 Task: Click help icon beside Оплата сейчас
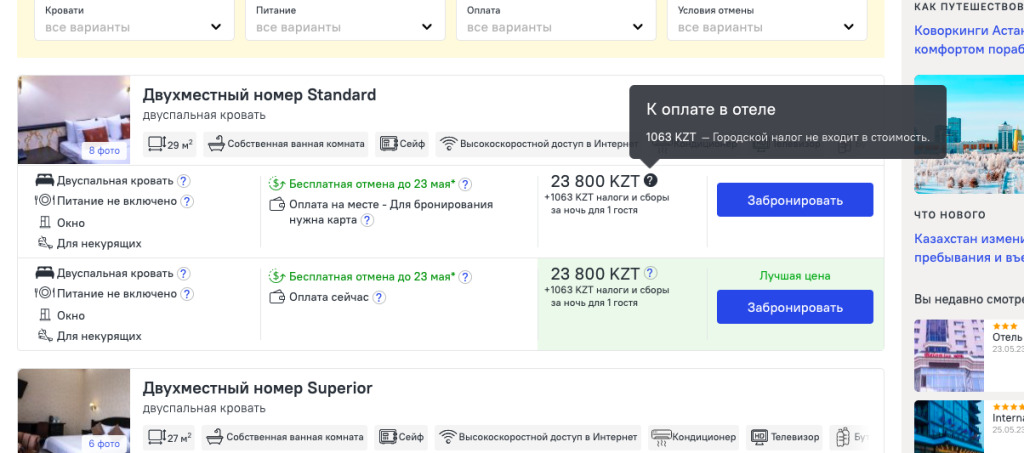380,297
